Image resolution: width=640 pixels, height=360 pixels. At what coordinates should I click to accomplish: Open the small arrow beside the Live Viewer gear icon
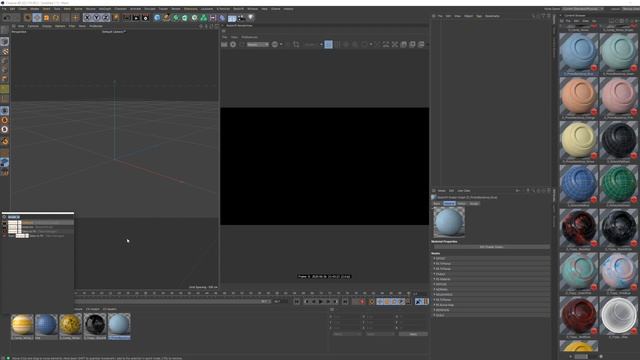[281, 44]
